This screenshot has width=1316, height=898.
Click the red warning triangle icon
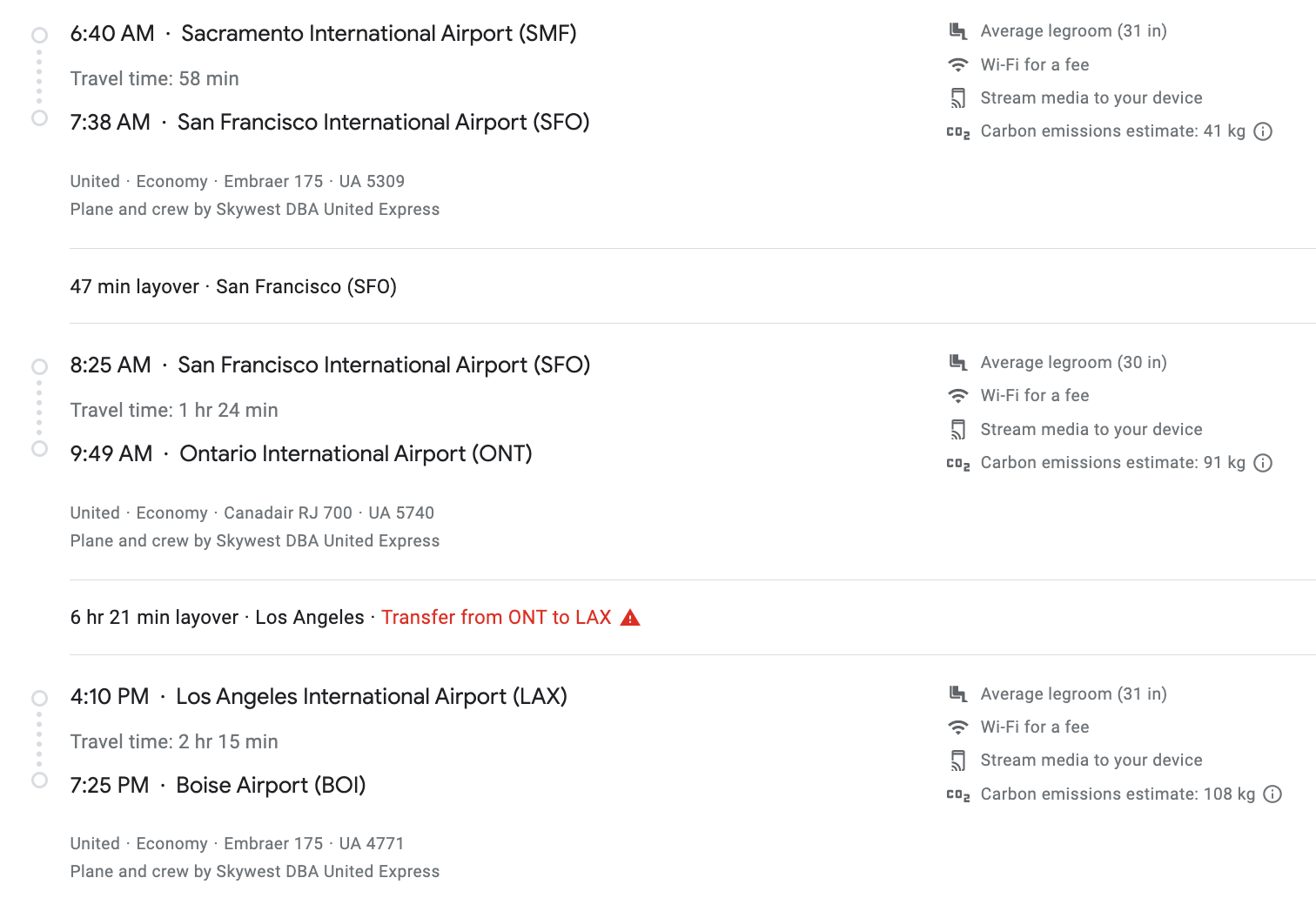tap(630, 618)
